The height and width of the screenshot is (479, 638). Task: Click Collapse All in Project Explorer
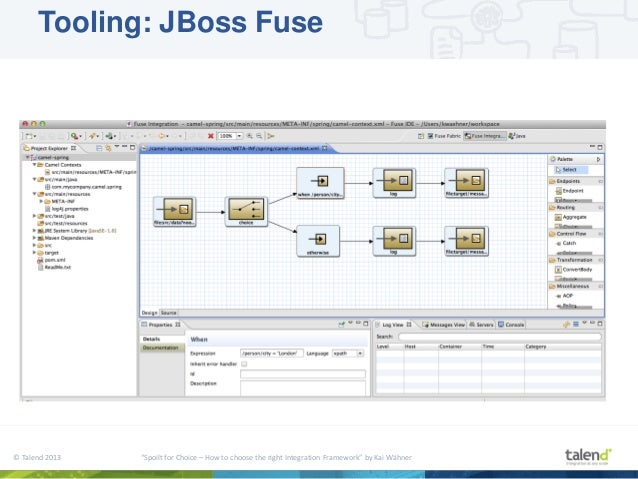coord(99,148)
